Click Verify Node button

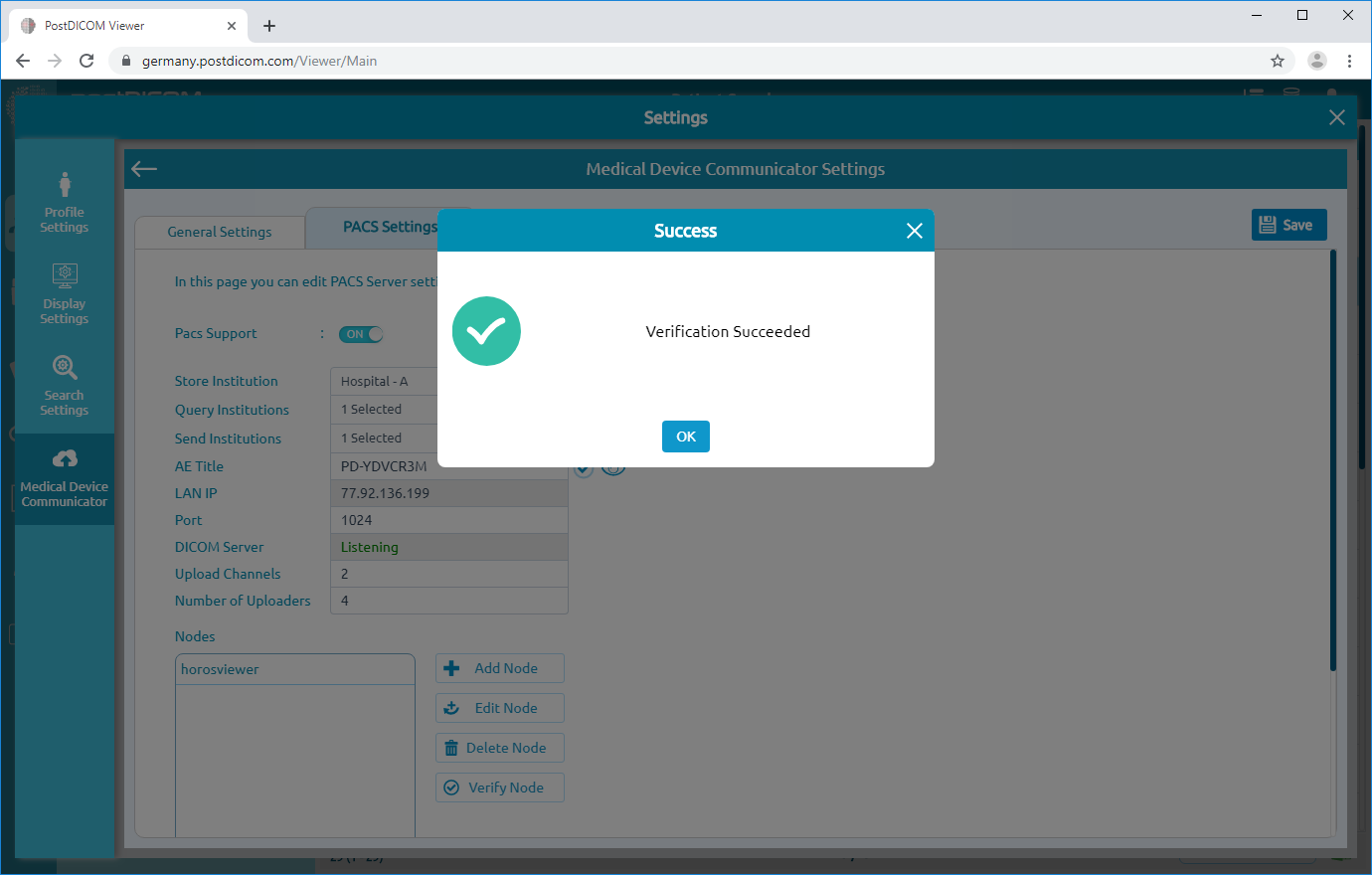500,787
